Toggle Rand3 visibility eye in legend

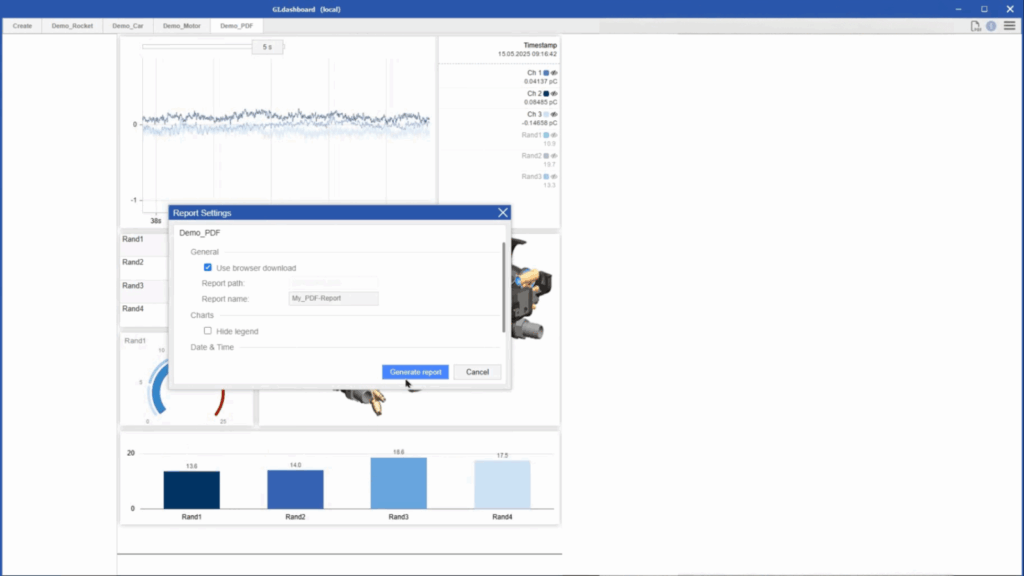[554, 177]
